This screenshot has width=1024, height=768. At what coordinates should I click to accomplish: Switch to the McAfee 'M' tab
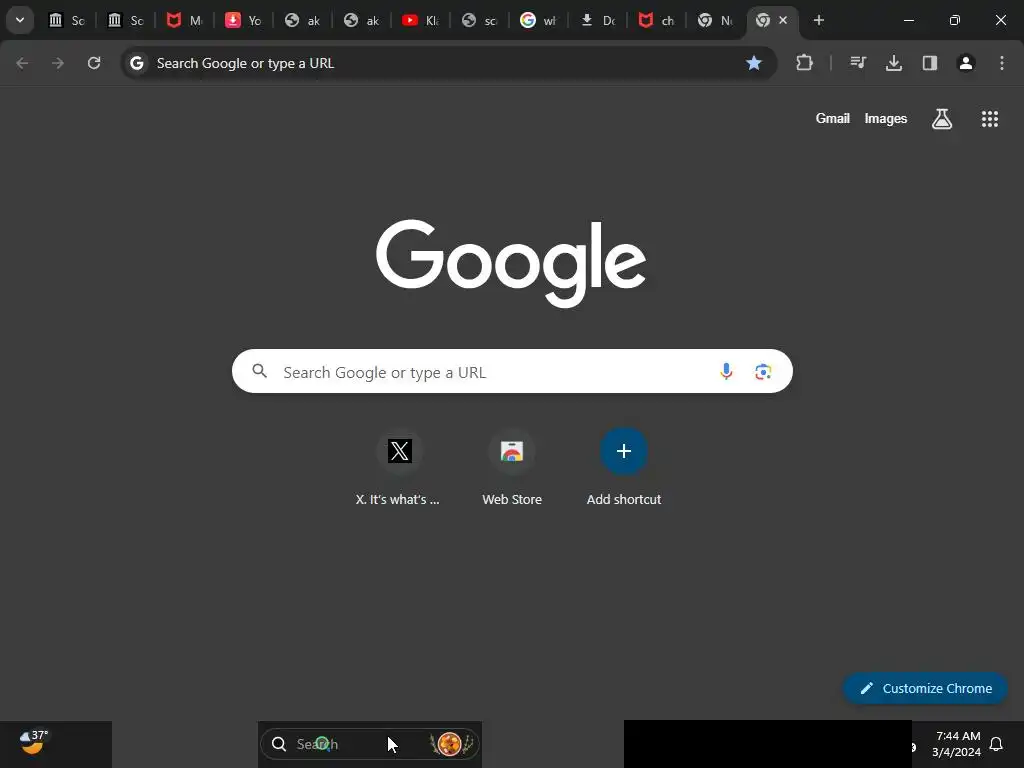tap(184, 20)
